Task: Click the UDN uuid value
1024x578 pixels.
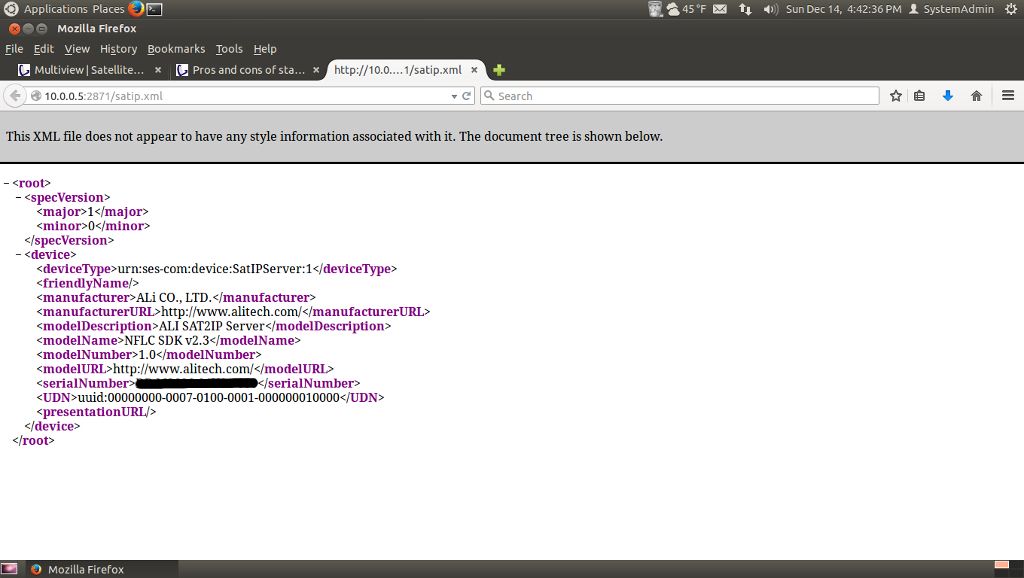Action: pos(208,398)
